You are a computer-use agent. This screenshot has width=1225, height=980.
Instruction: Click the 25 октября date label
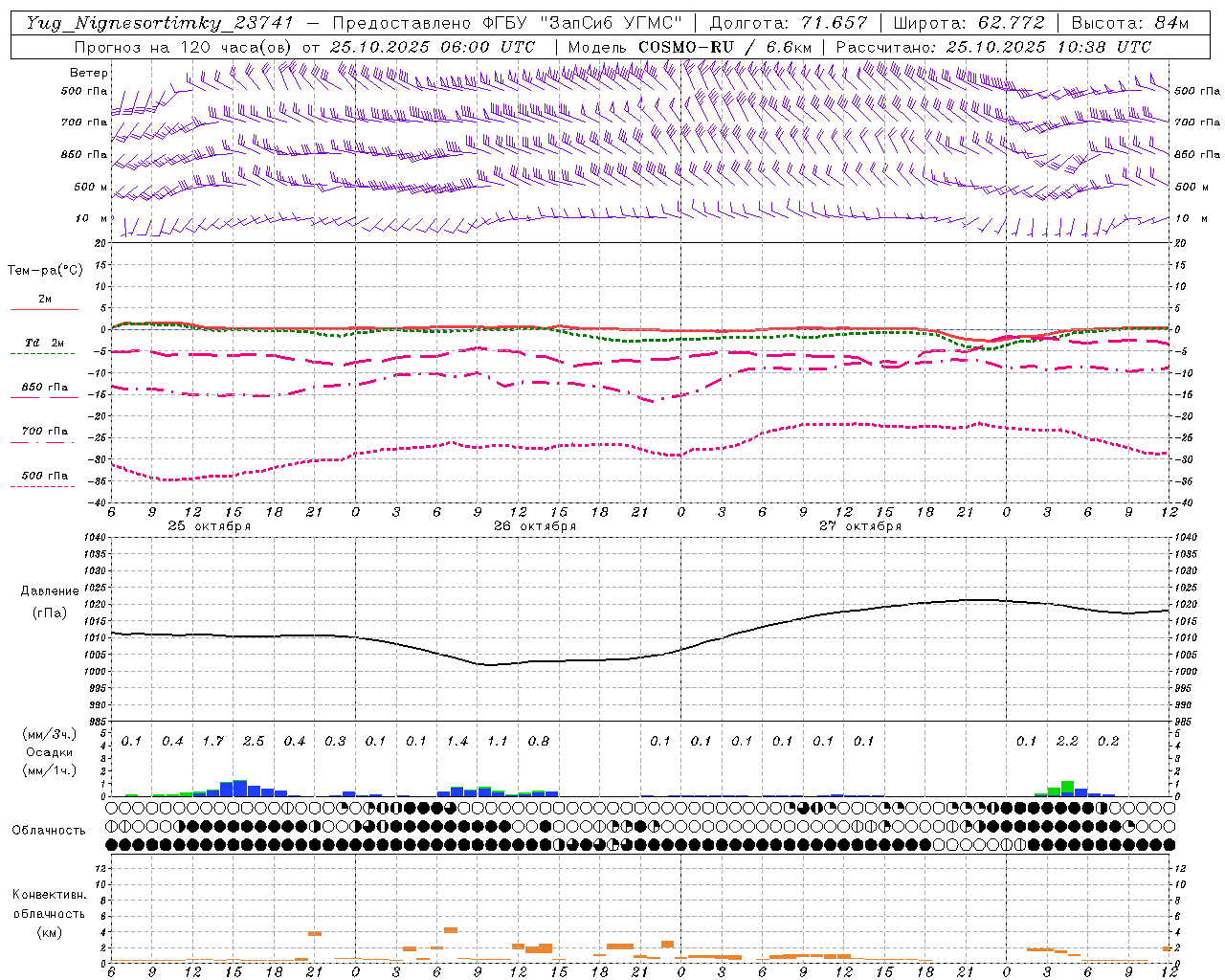(210, 525)
